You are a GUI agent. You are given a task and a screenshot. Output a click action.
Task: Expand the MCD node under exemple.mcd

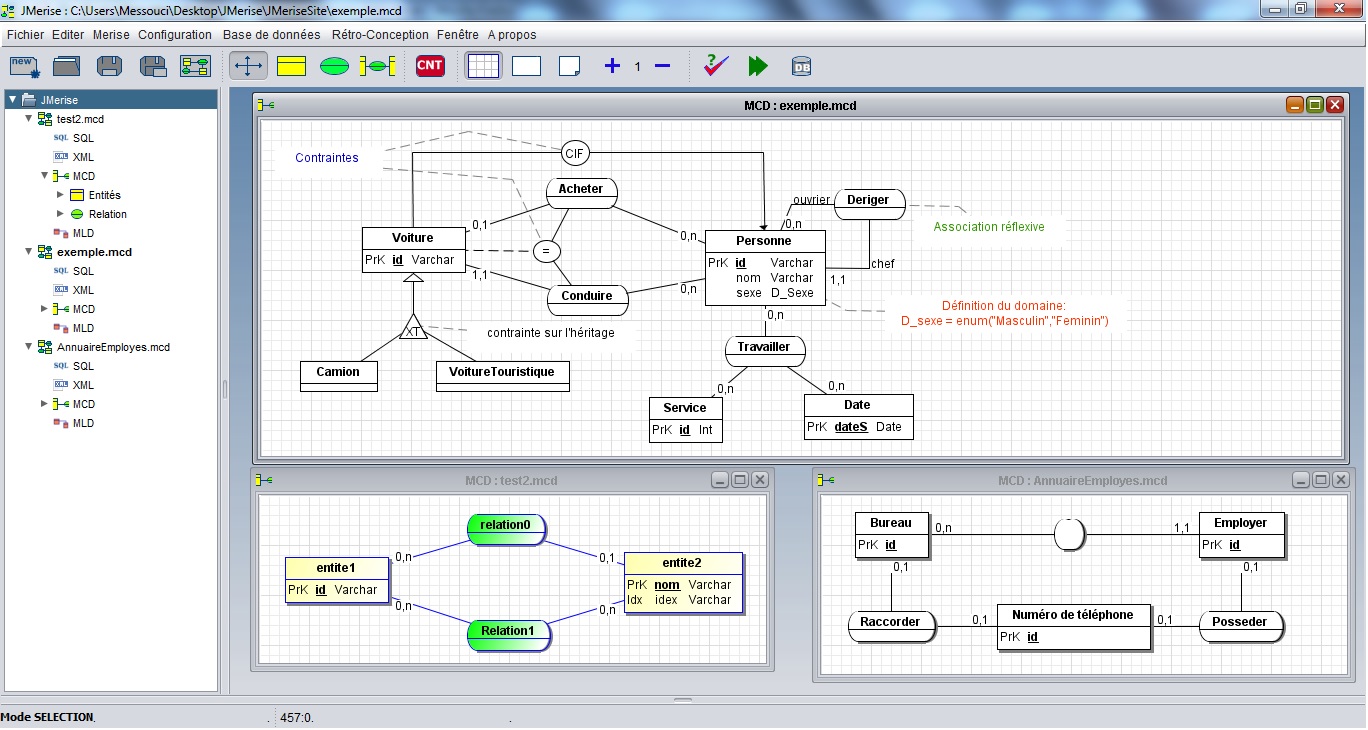coord(44,309)
